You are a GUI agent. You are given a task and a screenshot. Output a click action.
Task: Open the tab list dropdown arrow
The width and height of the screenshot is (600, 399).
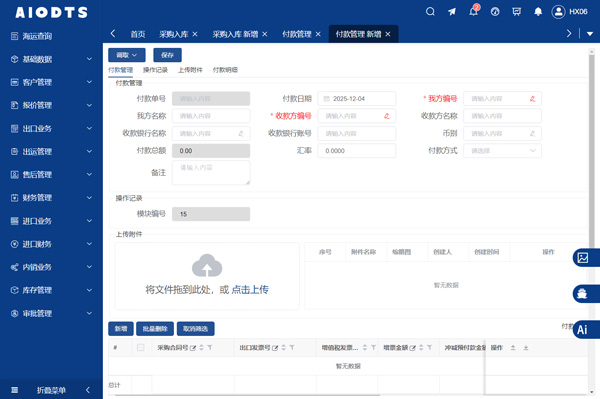click(590, 34)
